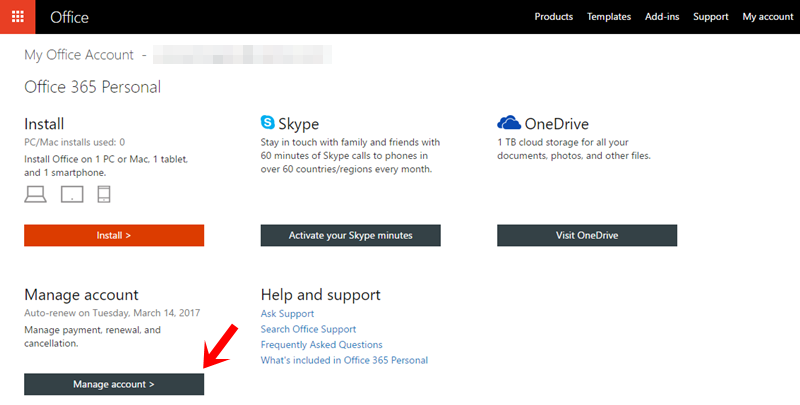Open What's included in Office 365 Personal
The image size is (800, 405).
click(344, 360)
